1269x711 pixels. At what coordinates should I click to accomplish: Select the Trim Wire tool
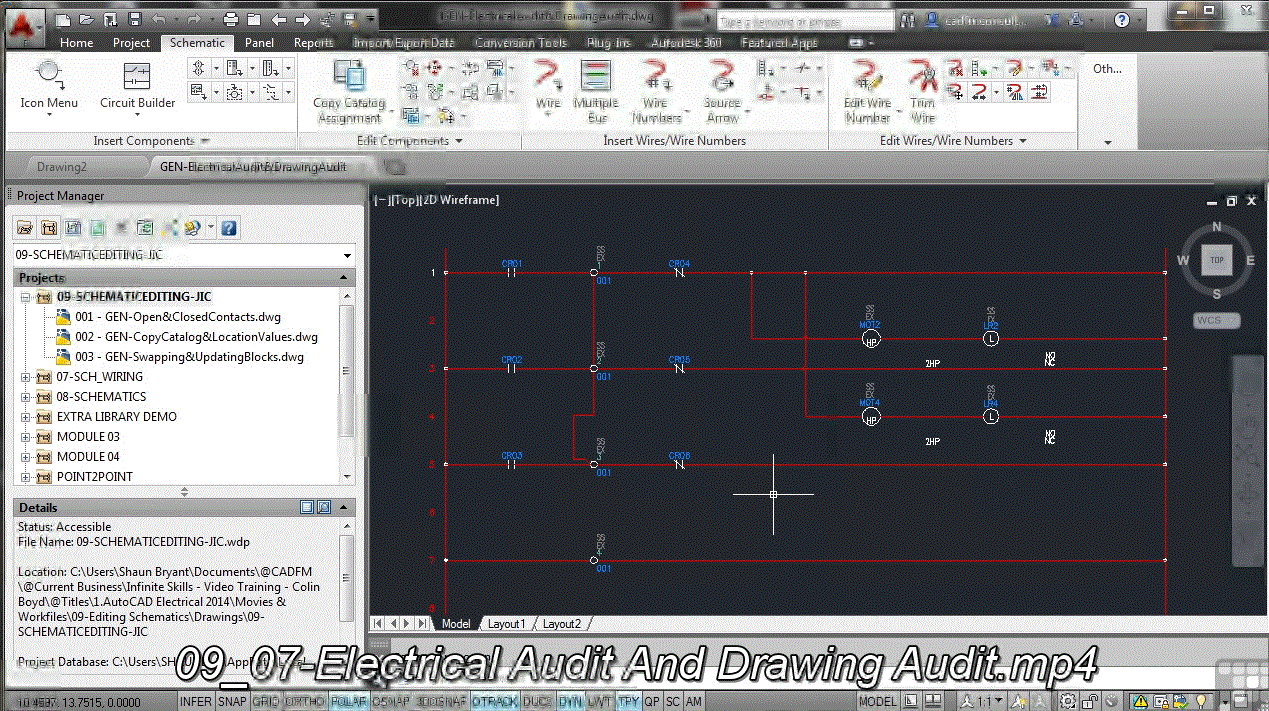pos(922,91)
